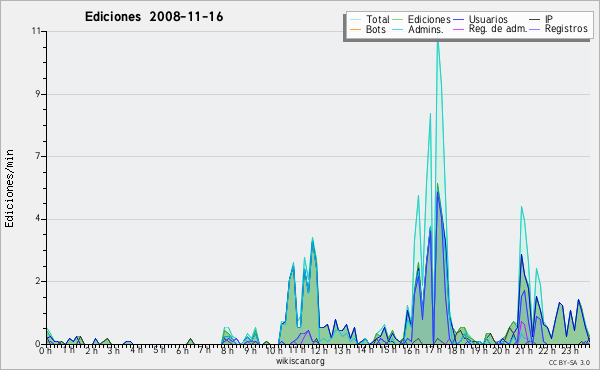
Task: Click the 21 h marker on time axis
Action: coord(524,350)
